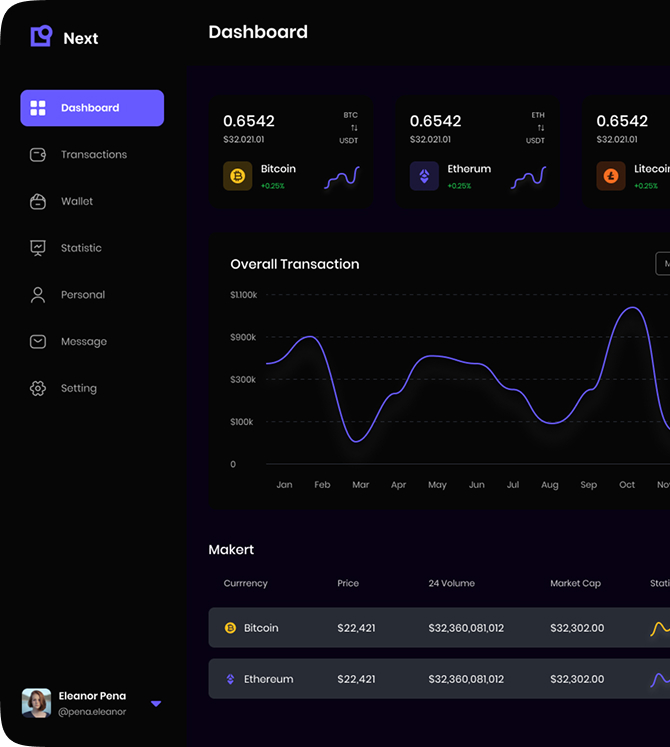This screenshot has height=747, width=670.
Task: Click the Bitcoin mini sparkline chart
Action: click(x=342, y=179)
